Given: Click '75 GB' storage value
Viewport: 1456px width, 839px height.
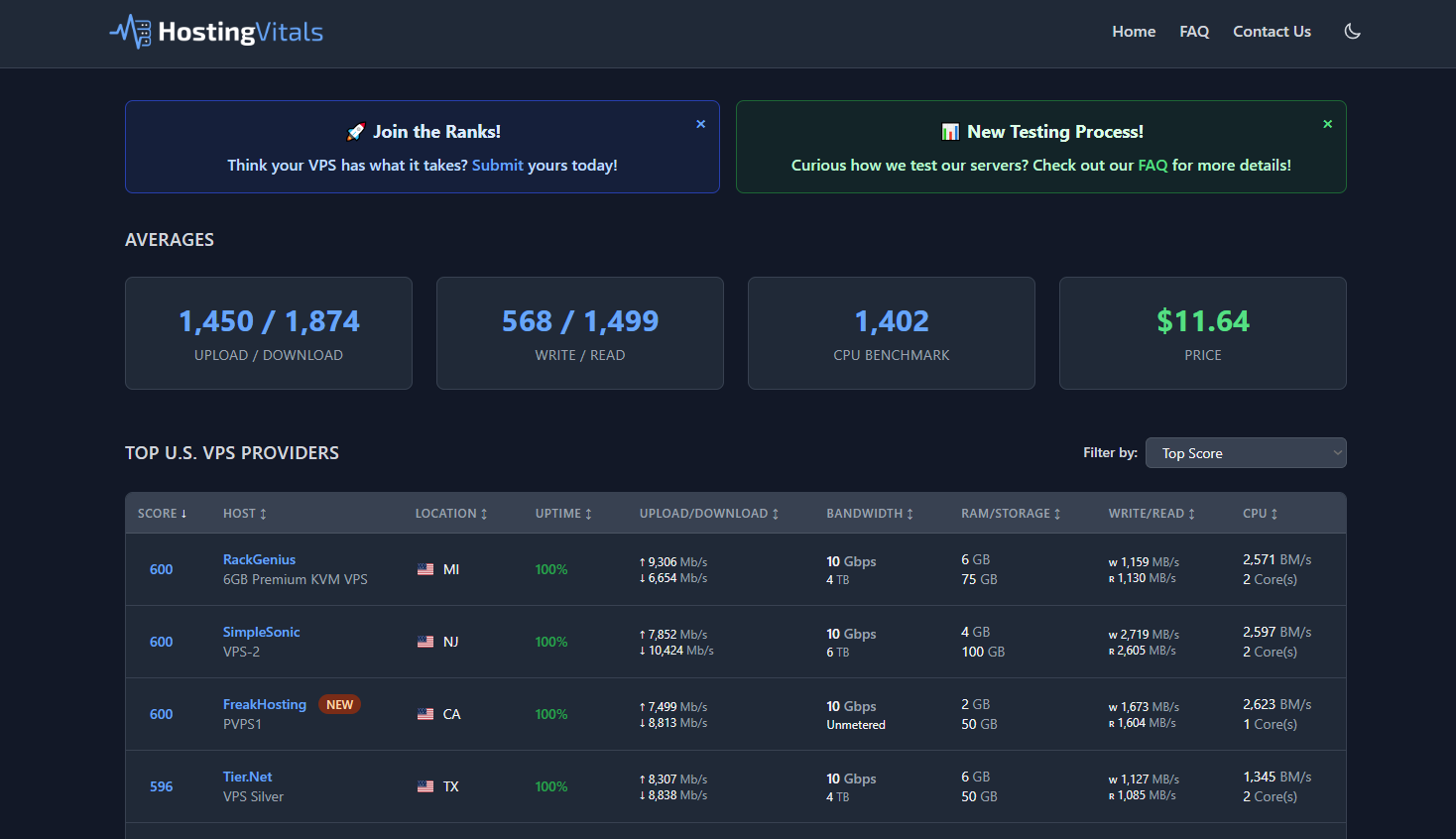Looking at the screenshot, I should 979,579.
